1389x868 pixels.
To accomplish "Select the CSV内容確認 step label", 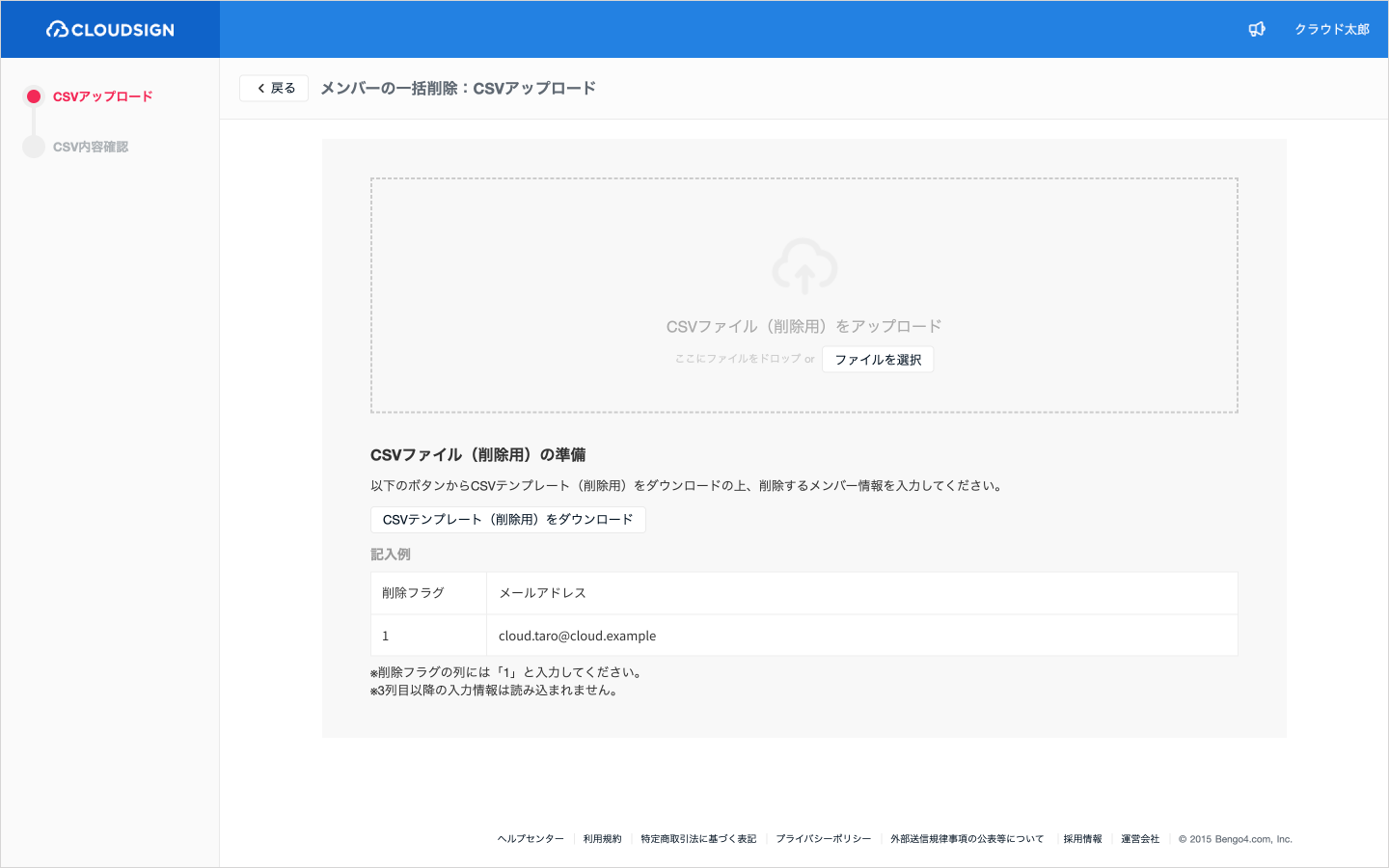I will click(91, 147).
